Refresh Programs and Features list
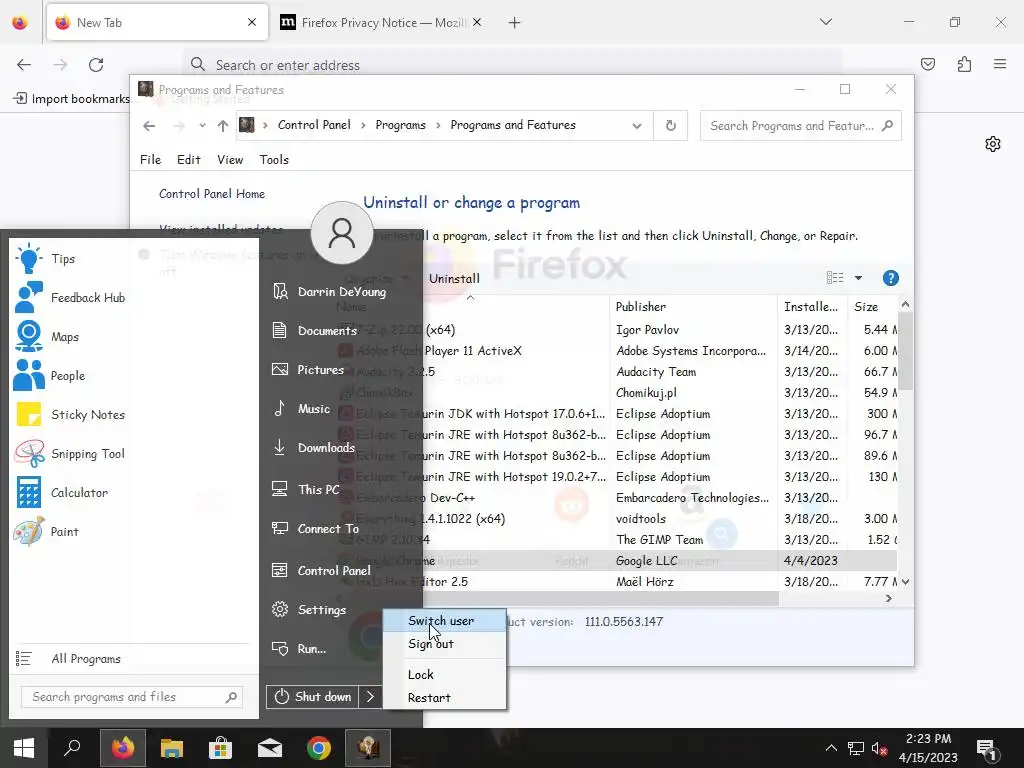1024x768 pixels. coord(671,125)
